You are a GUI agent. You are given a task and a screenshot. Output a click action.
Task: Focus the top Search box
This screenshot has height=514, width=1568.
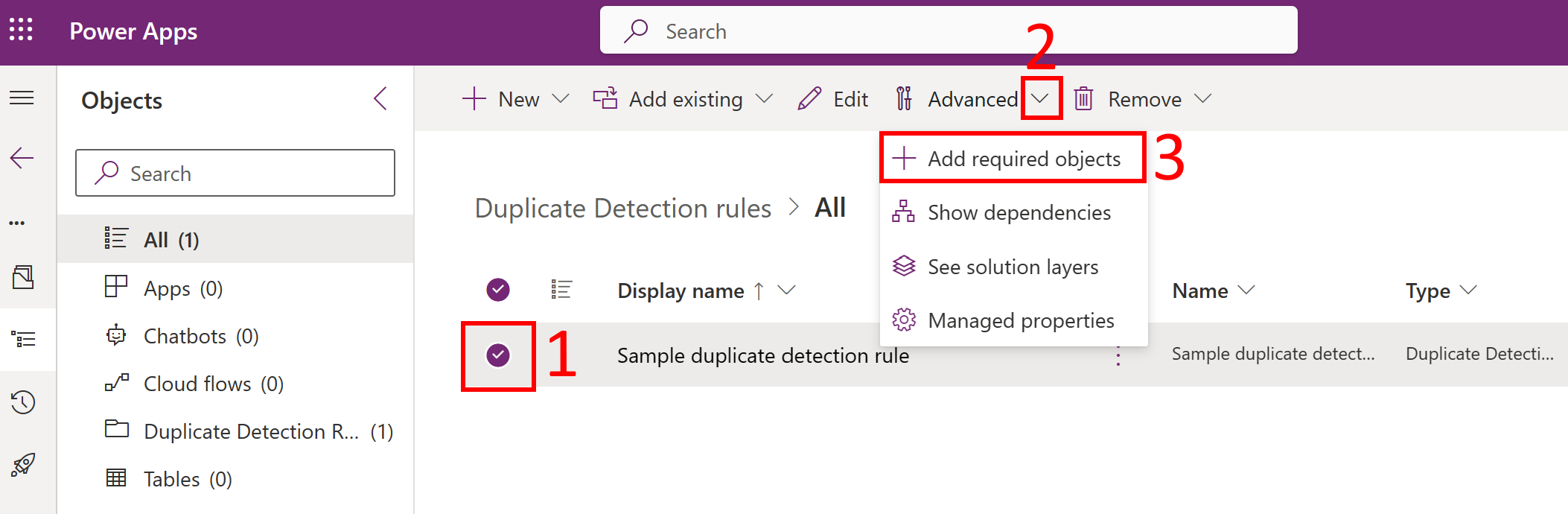point(949,31)
